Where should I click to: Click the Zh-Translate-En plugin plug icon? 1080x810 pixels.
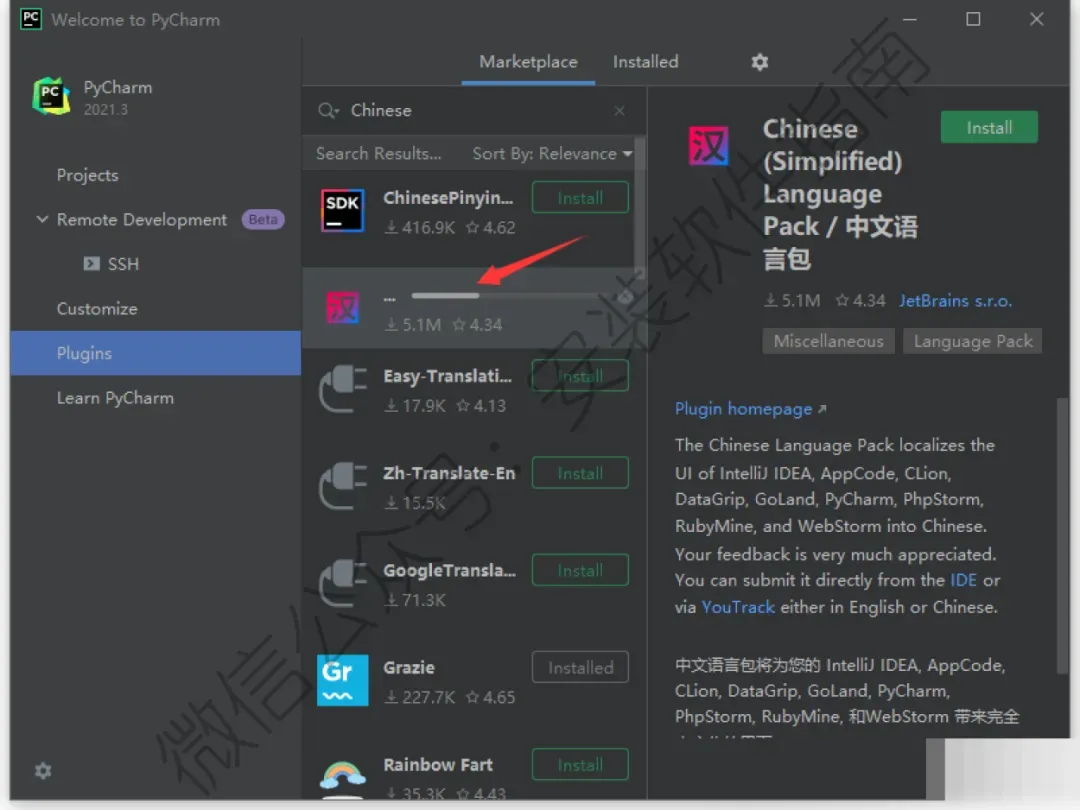tap(342, 486)
